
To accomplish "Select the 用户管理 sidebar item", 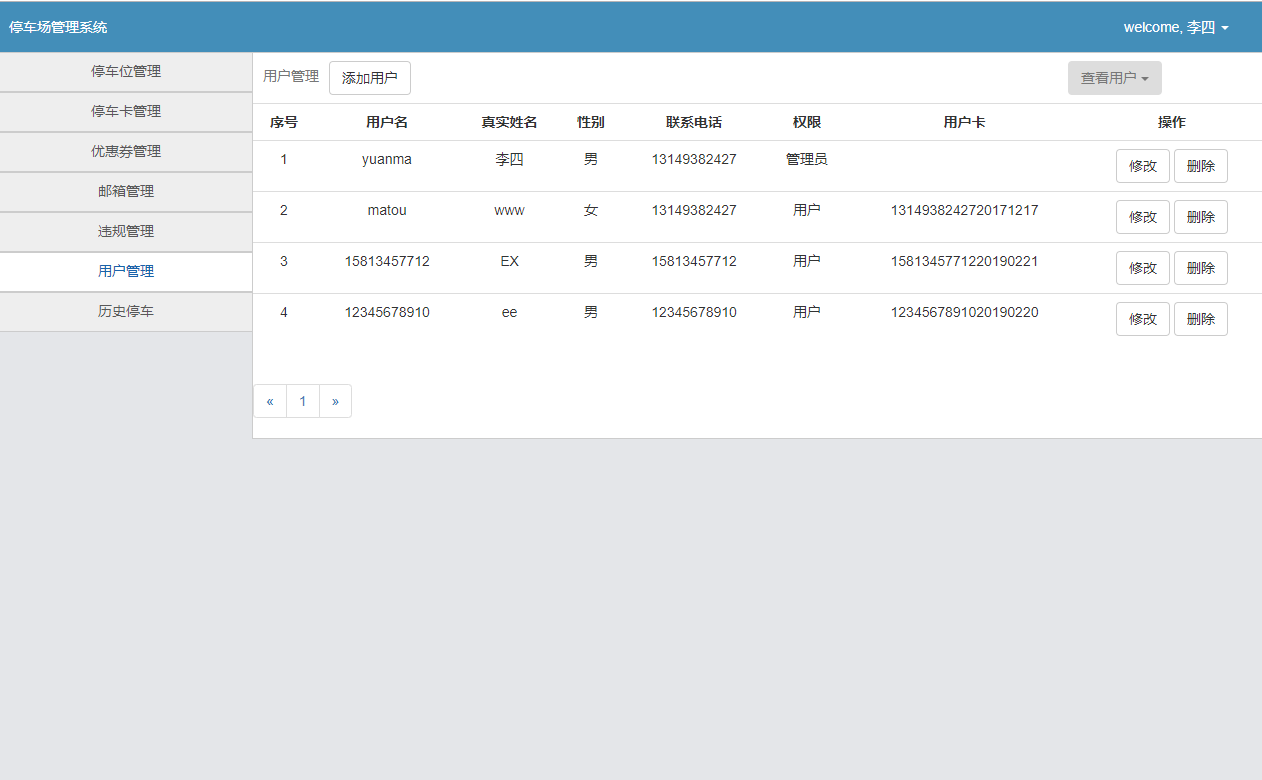I will (x=126, y=272).
